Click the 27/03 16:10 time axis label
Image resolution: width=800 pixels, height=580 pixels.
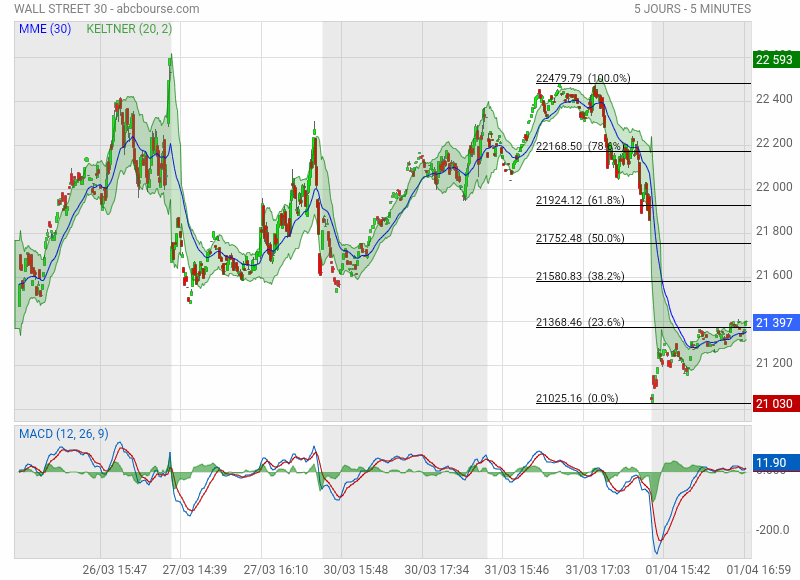[x=276, y=570]
